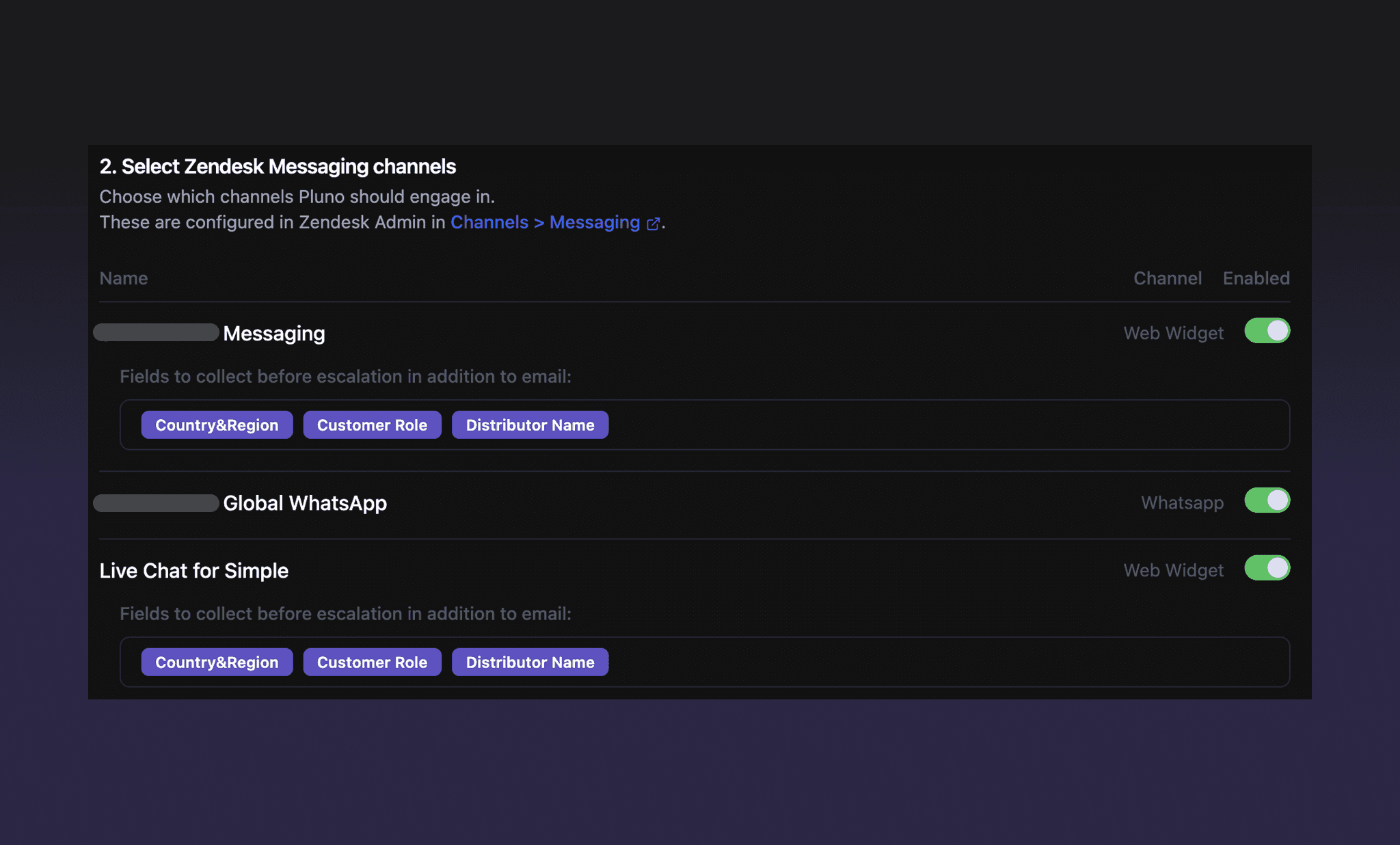
Task: Turn off the Global WhatsApp channel toggle
Action: (x=1266, y=500)
